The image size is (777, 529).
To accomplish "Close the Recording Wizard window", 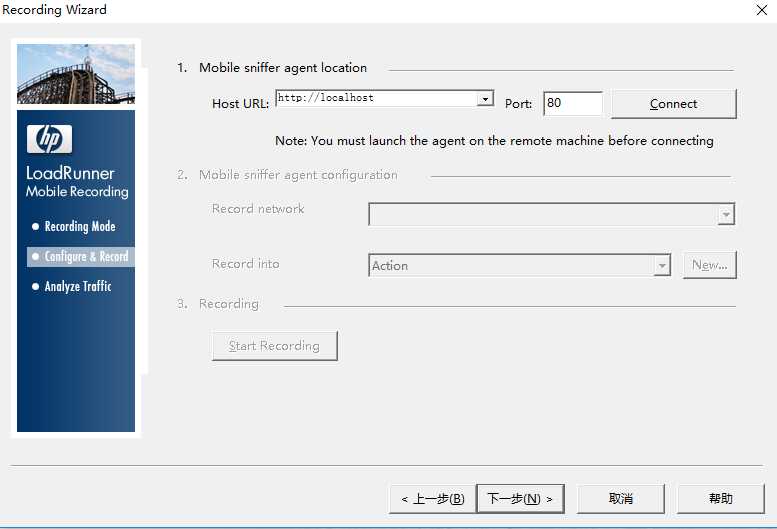I will click(762, 10).
